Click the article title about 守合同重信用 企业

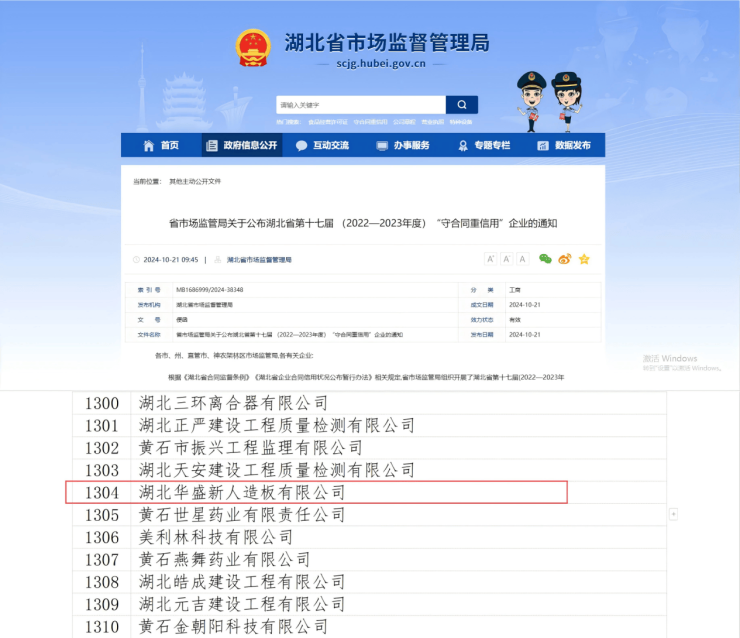pos(363,223)
